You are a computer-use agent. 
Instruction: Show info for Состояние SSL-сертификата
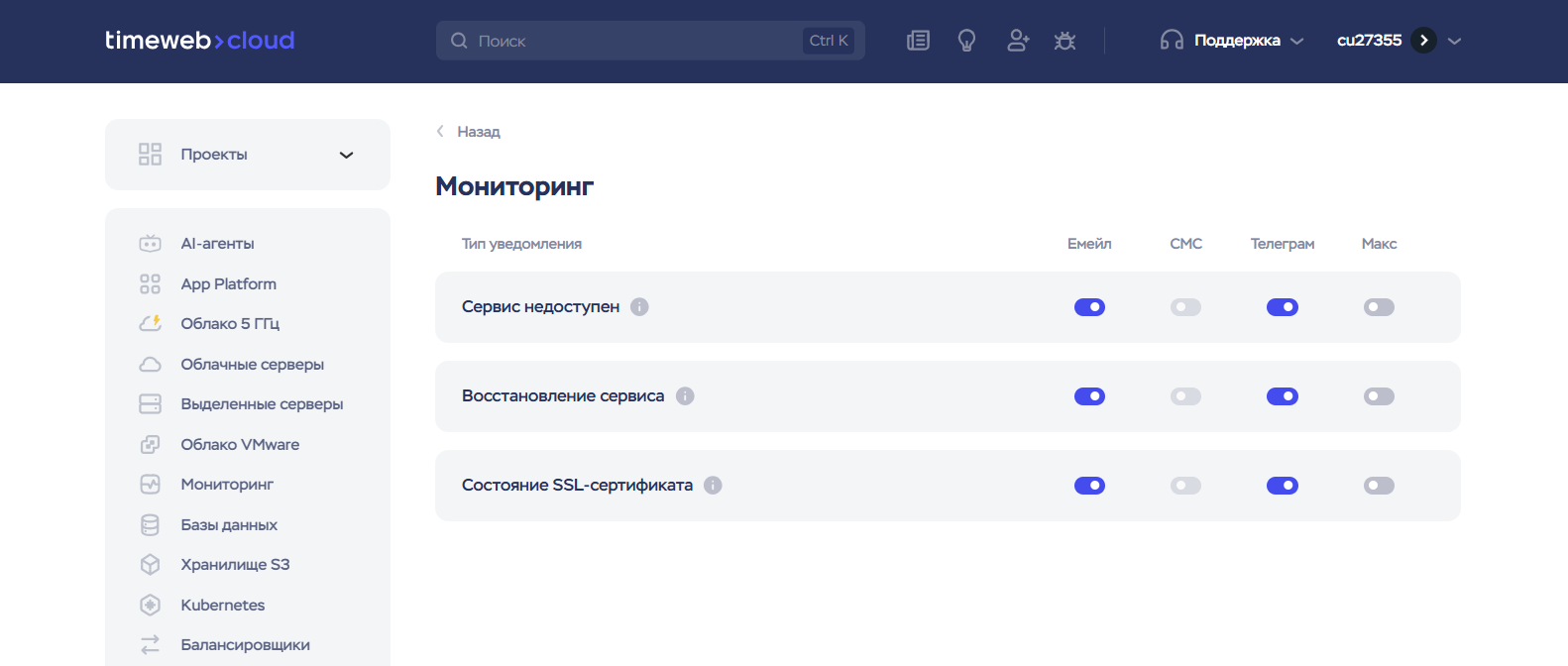pyautogui.click(x=713, y=486)
